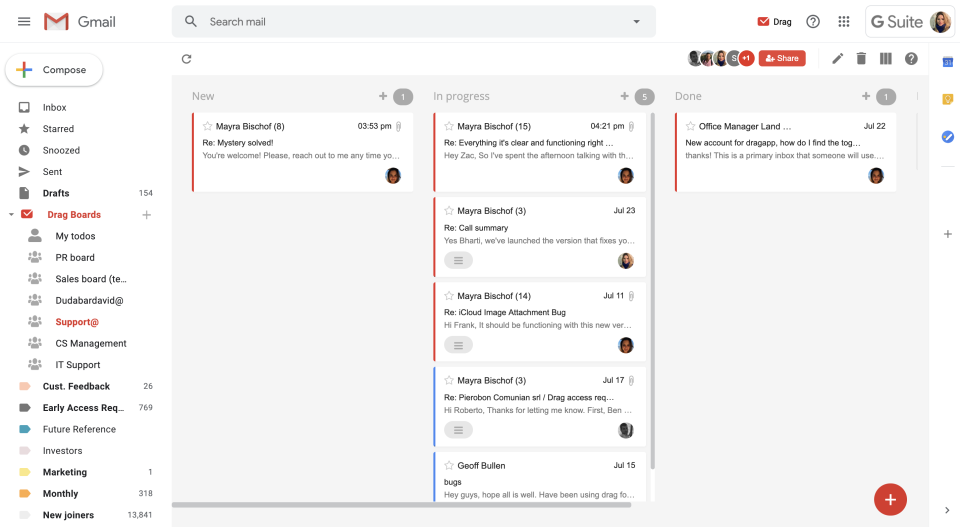960x527 pixels.
Task: Collapse the Drag Boards tree
Action: point(11,215)
